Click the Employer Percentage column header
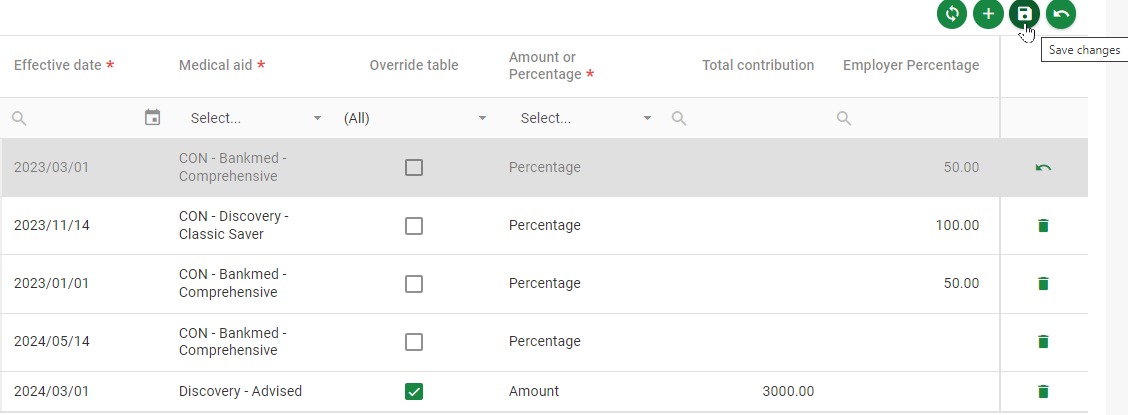 910,65
